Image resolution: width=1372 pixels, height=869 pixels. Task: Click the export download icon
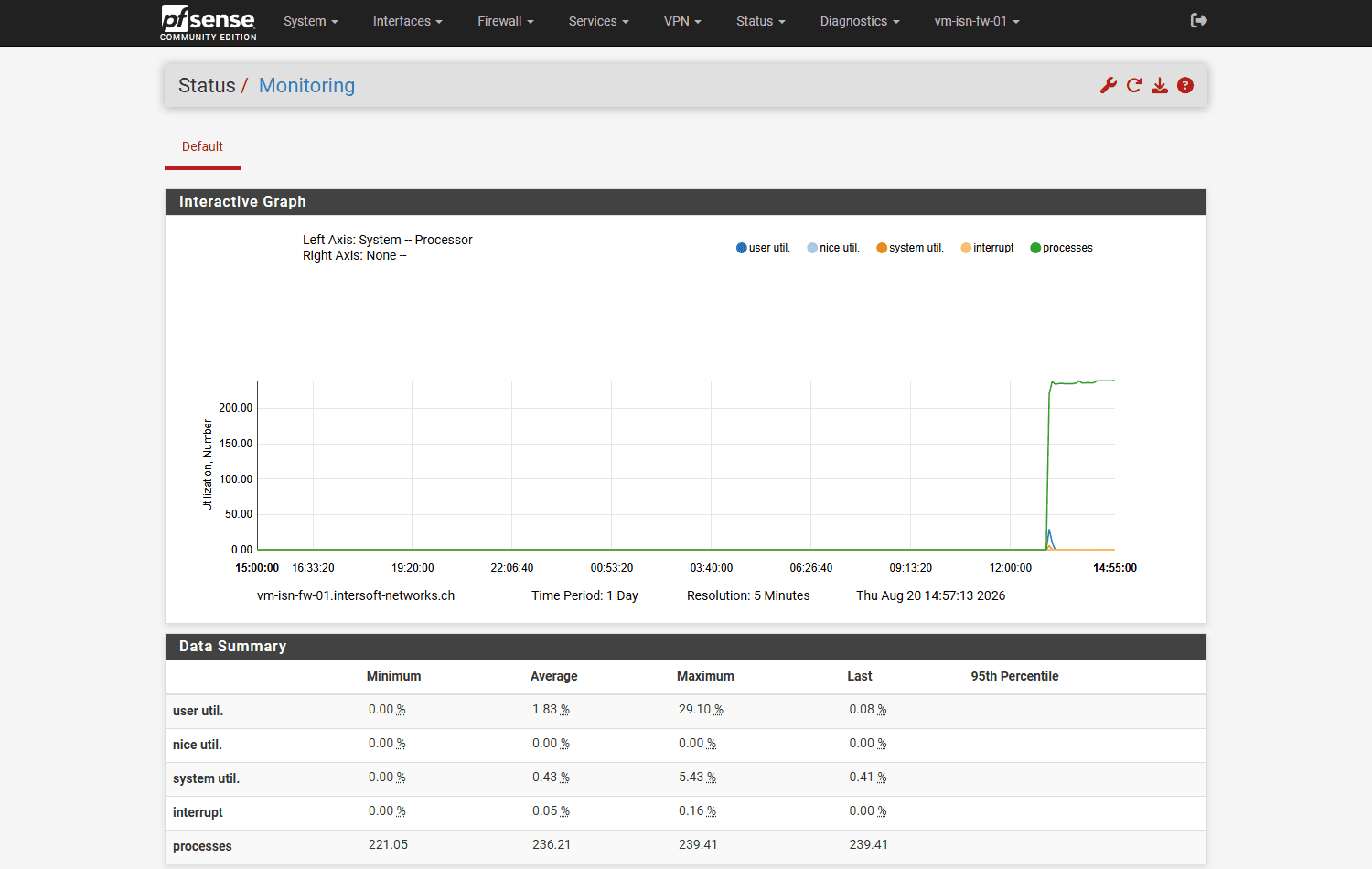1160,85
